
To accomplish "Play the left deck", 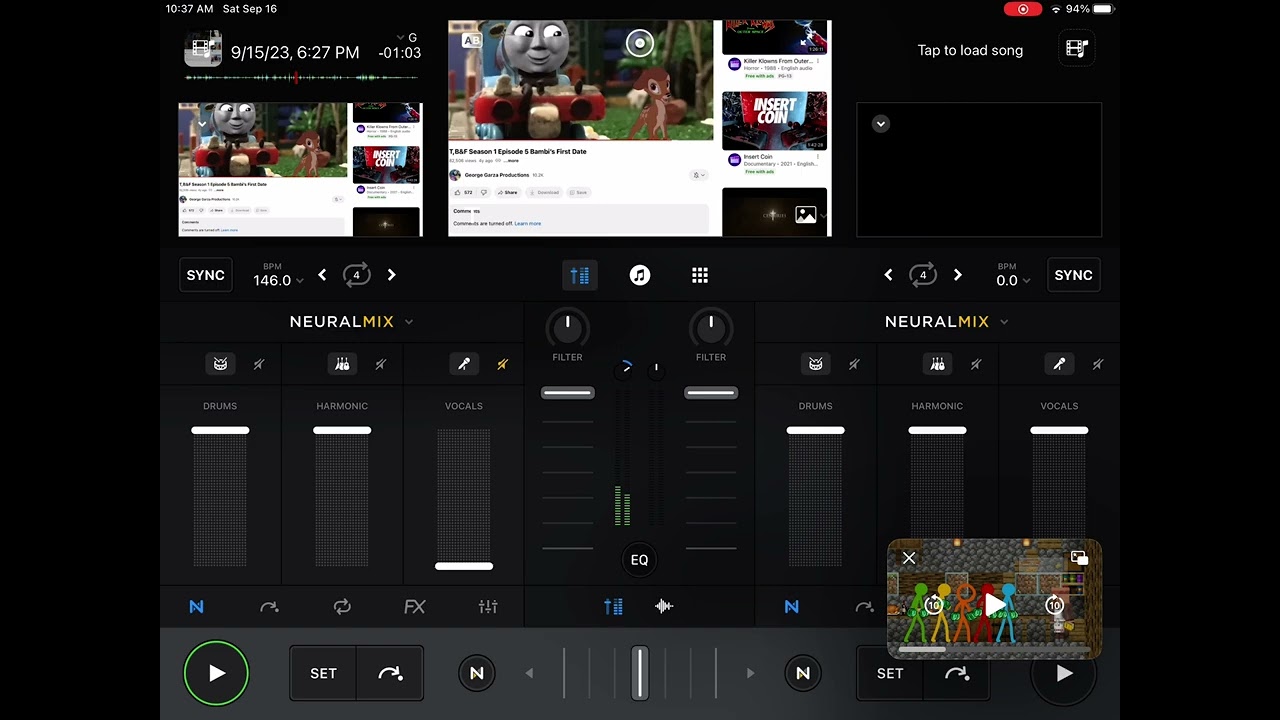I will coord(216,673).
